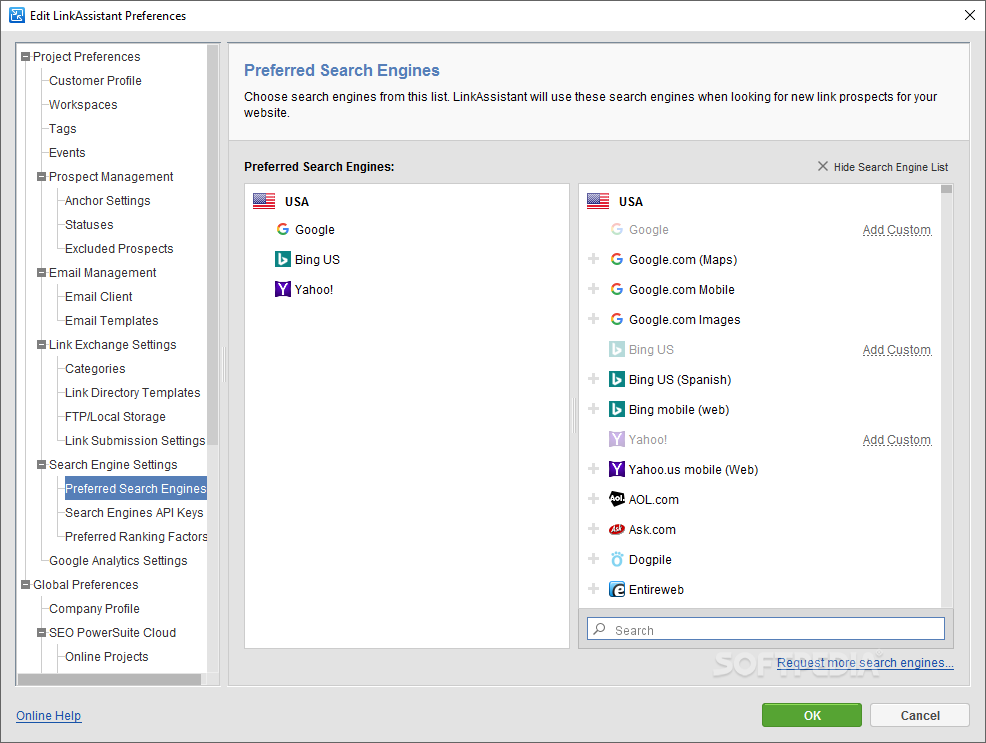The height and width of the screenshot is (743, 986).
Task: Add Google.com (Maps) with its plus icon
Action: click(593, 259)
